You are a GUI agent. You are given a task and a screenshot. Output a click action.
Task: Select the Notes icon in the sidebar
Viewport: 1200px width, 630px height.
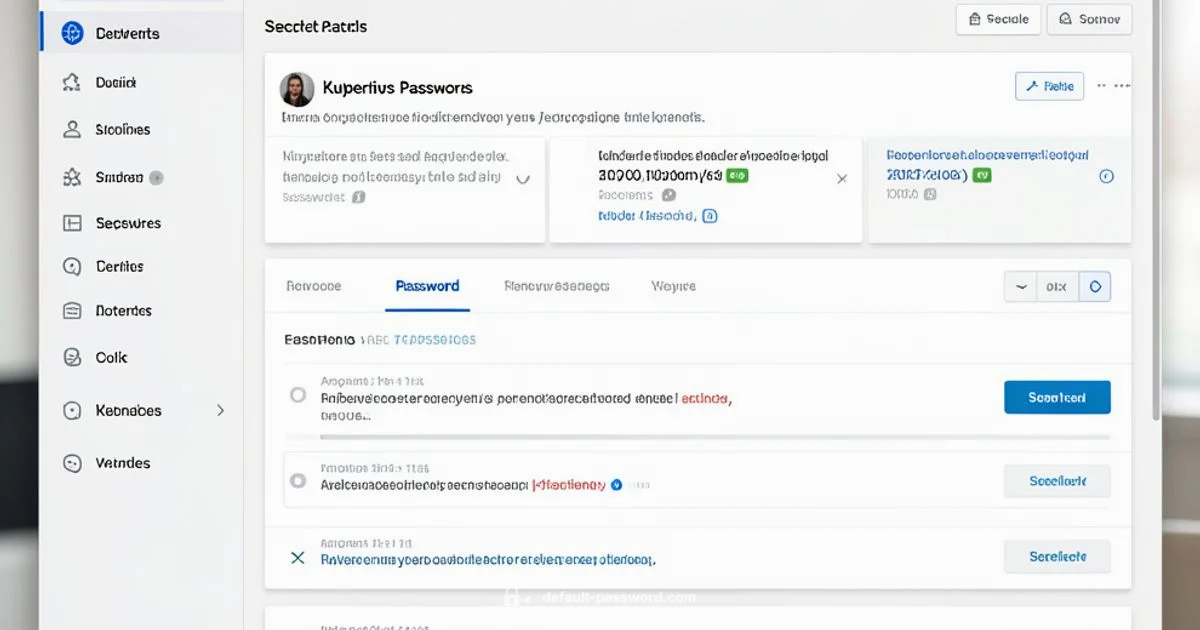tap(71, 310)
